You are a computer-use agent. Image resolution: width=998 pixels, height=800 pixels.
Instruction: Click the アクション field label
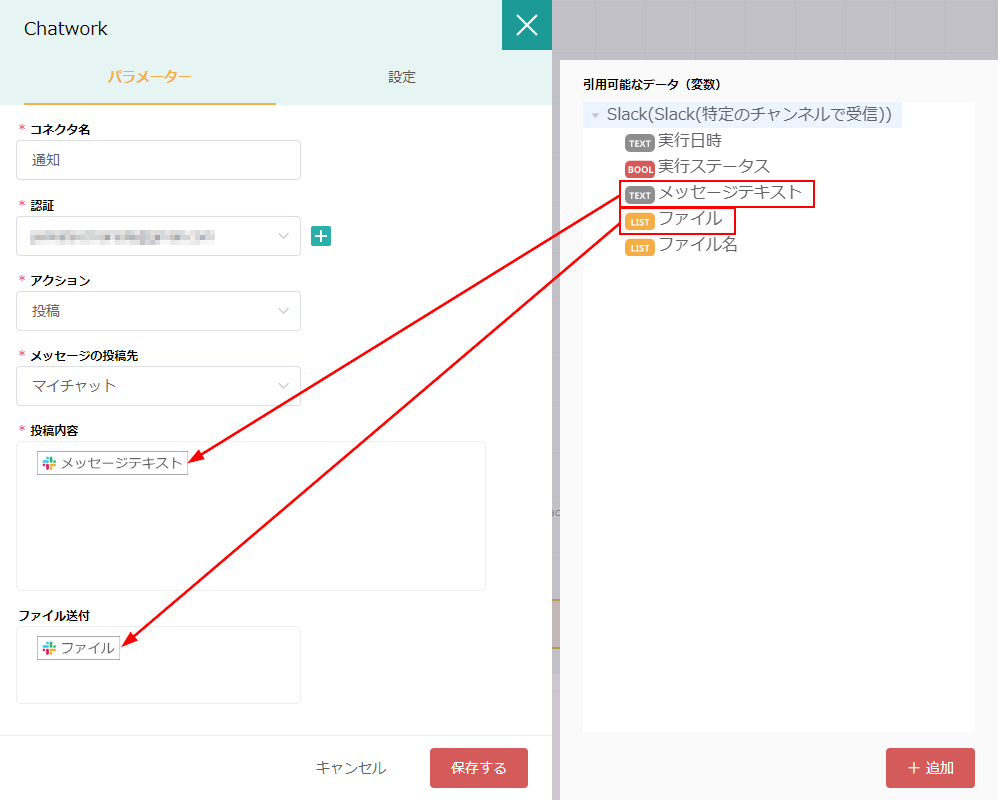click(x=60, y=281)
